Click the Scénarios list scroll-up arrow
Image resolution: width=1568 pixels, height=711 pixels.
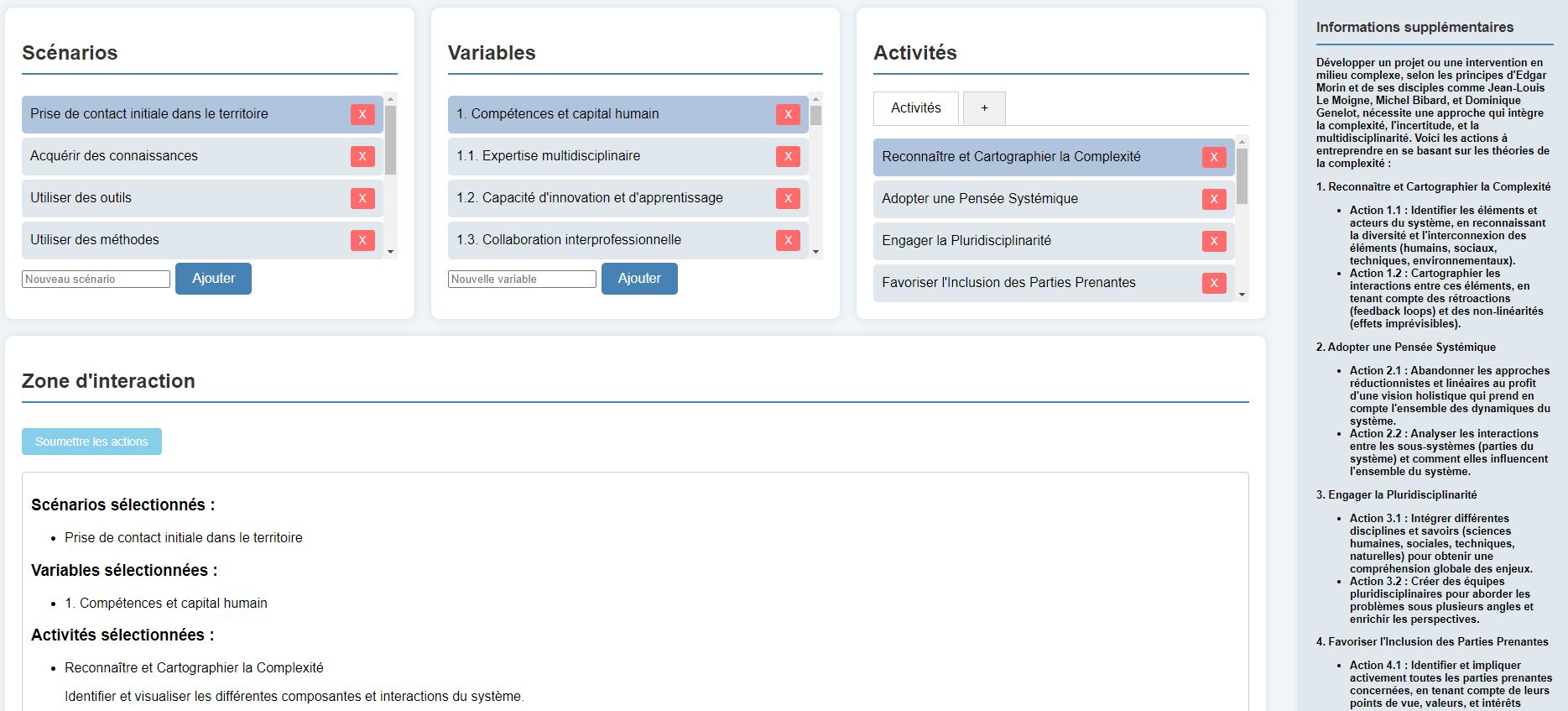(x=391, y=99)
